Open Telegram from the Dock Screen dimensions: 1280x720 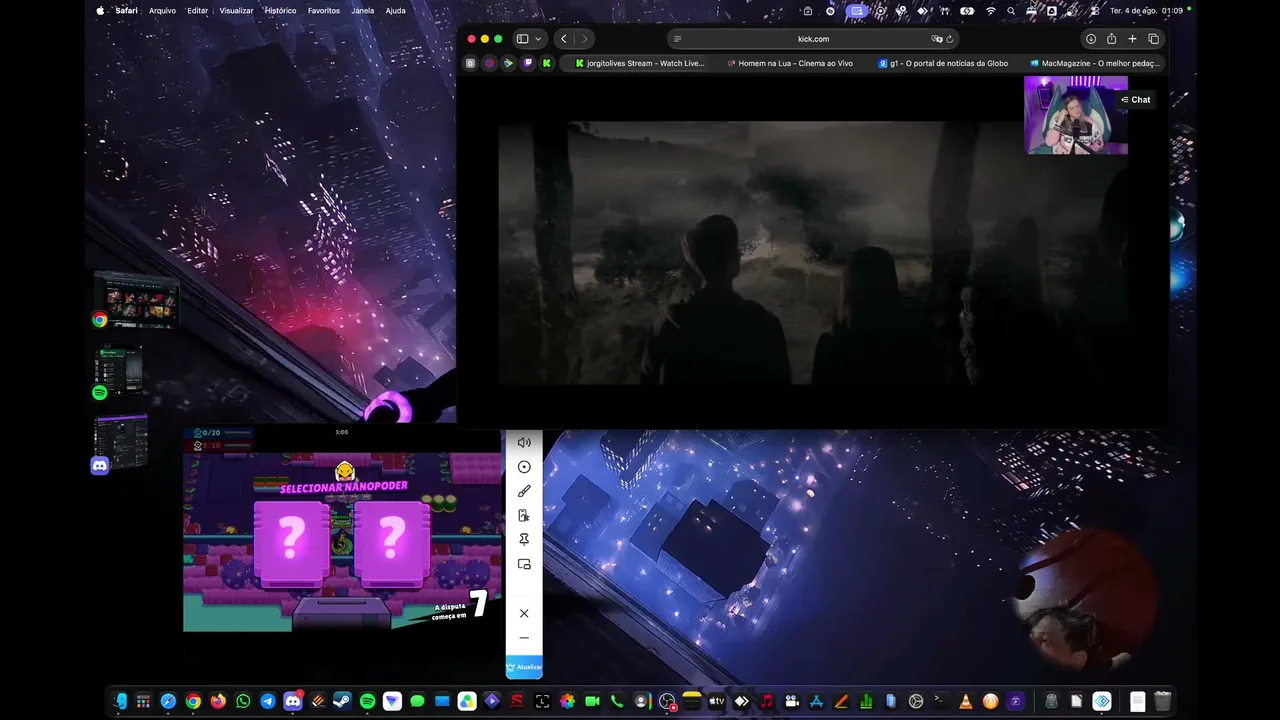268,701
